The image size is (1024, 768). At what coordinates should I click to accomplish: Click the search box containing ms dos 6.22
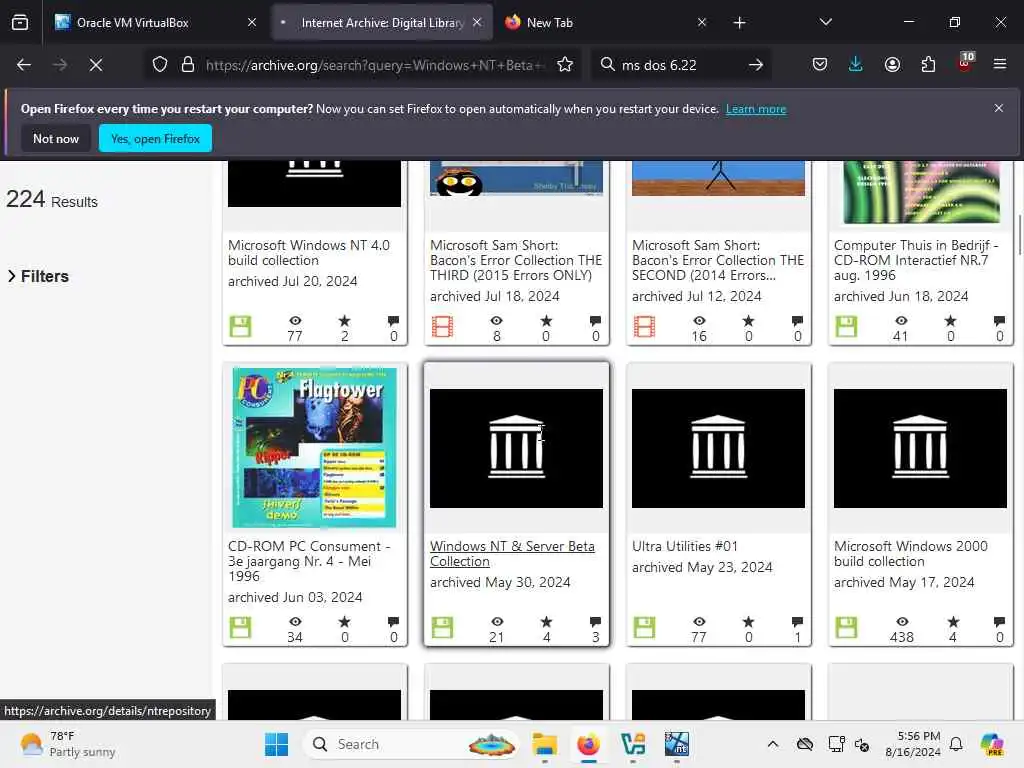point(679,65)
